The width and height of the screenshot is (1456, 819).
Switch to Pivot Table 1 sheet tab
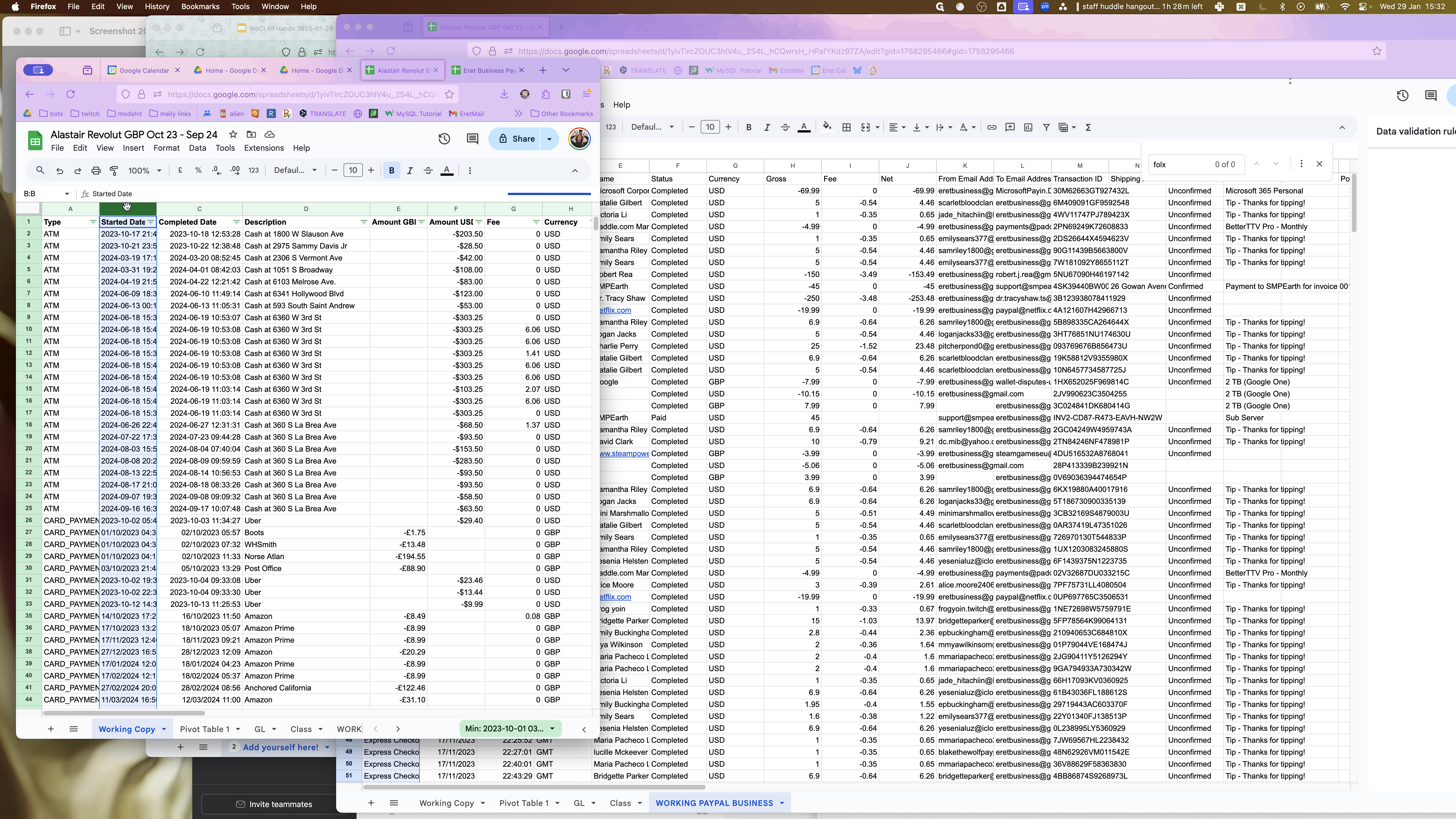(x=205, y=729)
